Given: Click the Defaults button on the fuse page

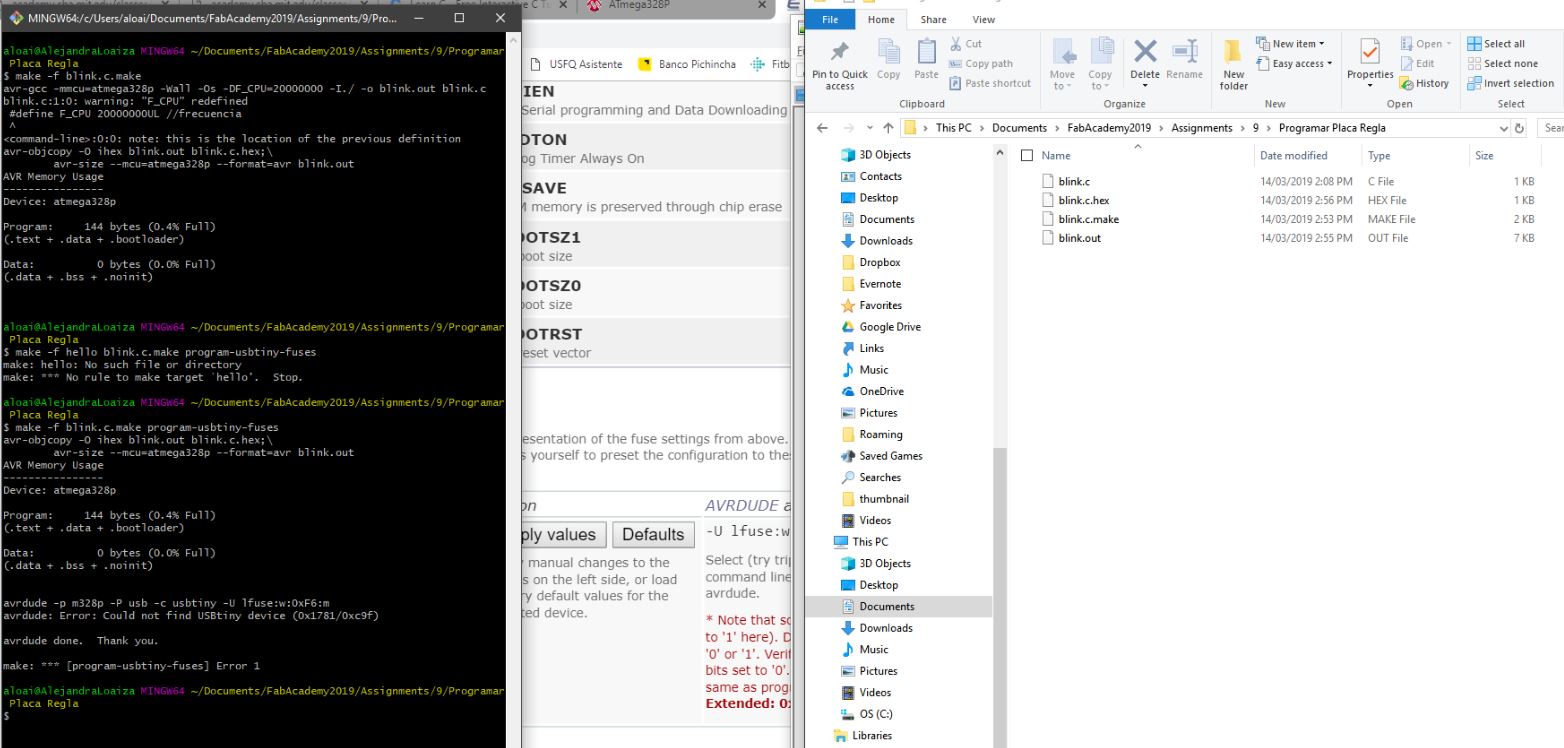Looking at the screenshot, I should click(x=653, y=535).
